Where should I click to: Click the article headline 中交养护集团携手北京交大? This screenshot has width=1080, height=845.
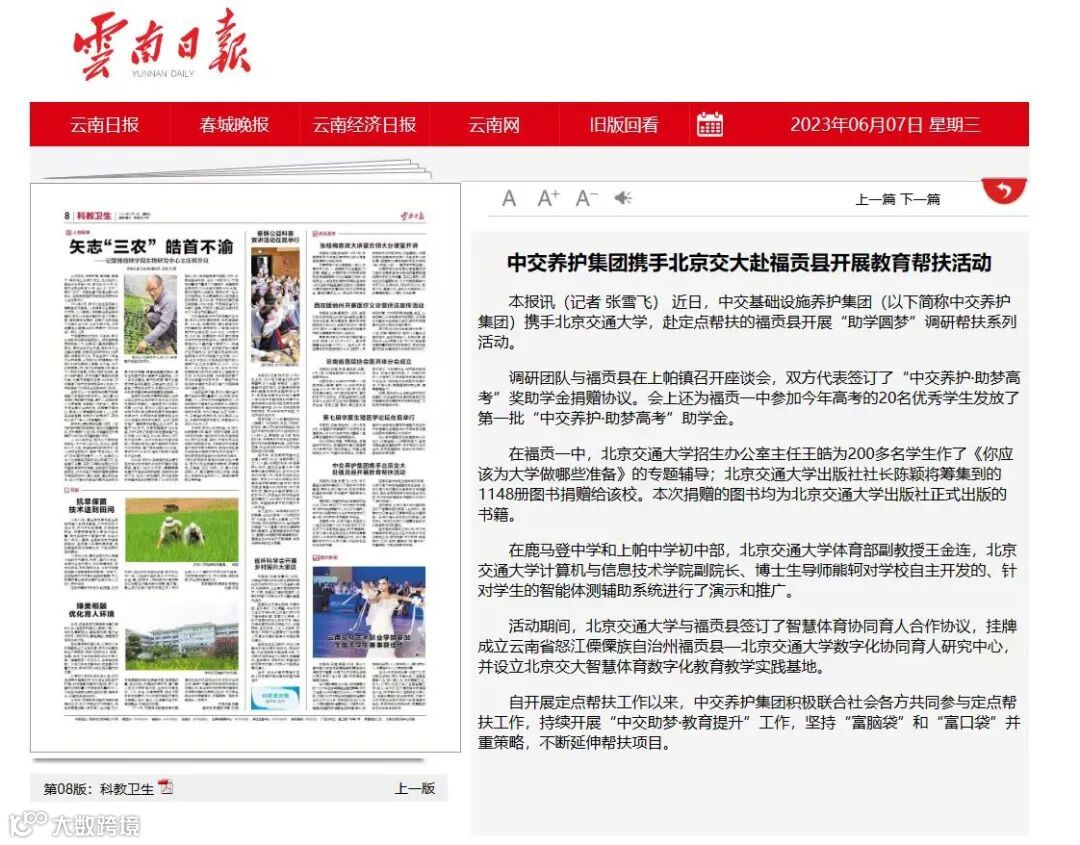coord(749,262)
